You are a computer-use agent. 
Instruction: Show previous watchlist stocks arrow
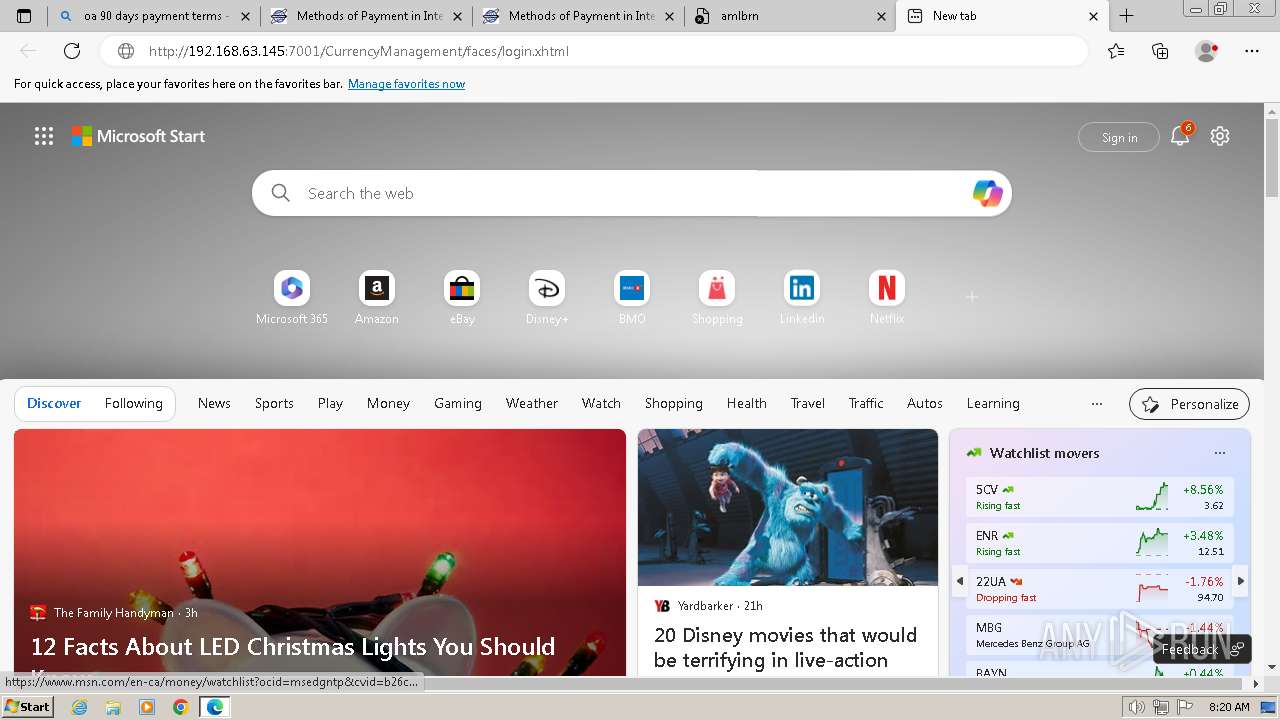coord(960,581)
